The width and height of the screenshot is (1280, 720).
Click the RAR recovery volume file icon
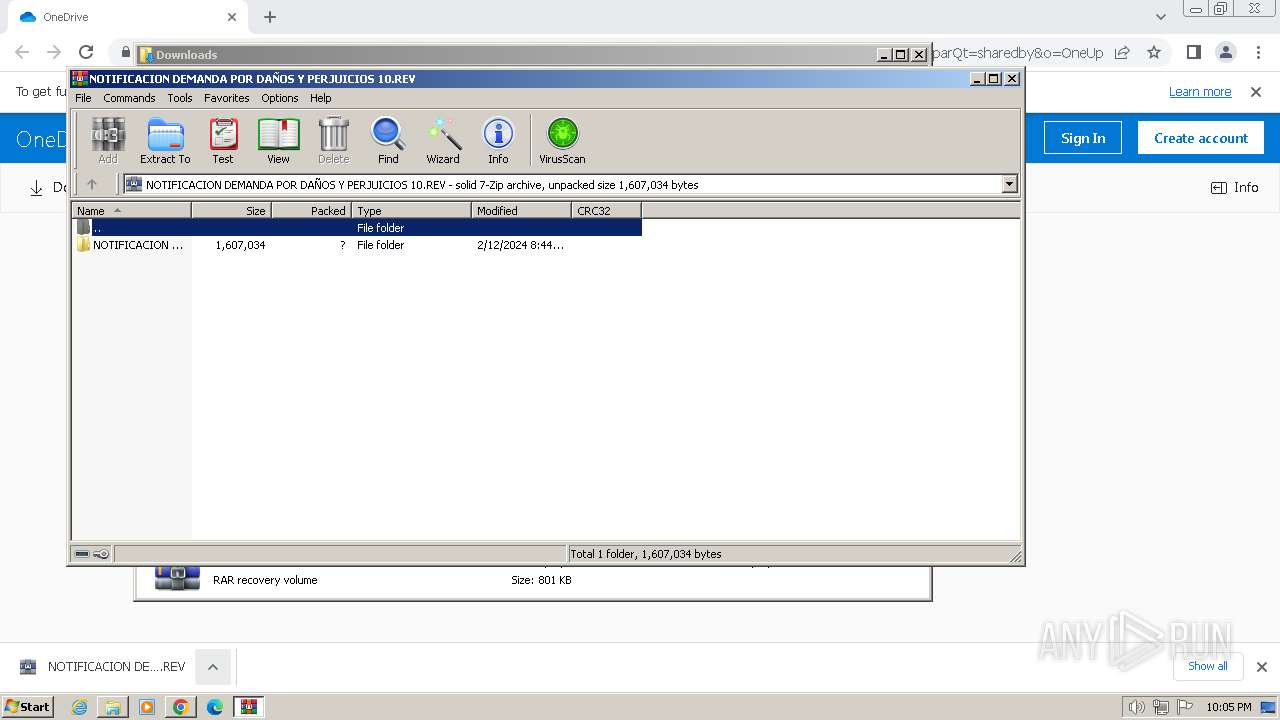[x=177, y=578]
